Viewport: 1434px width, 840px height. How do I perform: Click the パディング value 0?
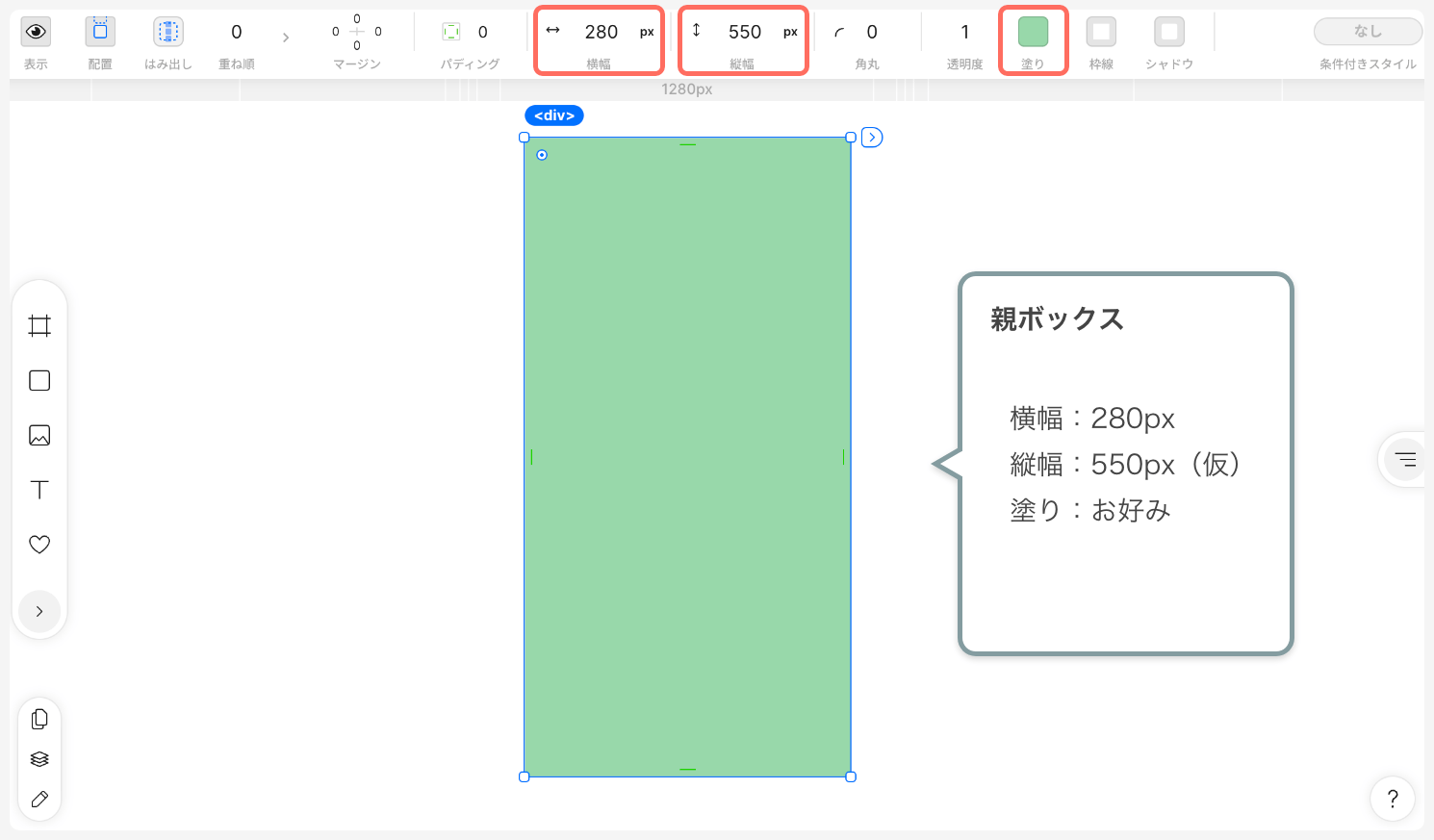tap(483, 32)
